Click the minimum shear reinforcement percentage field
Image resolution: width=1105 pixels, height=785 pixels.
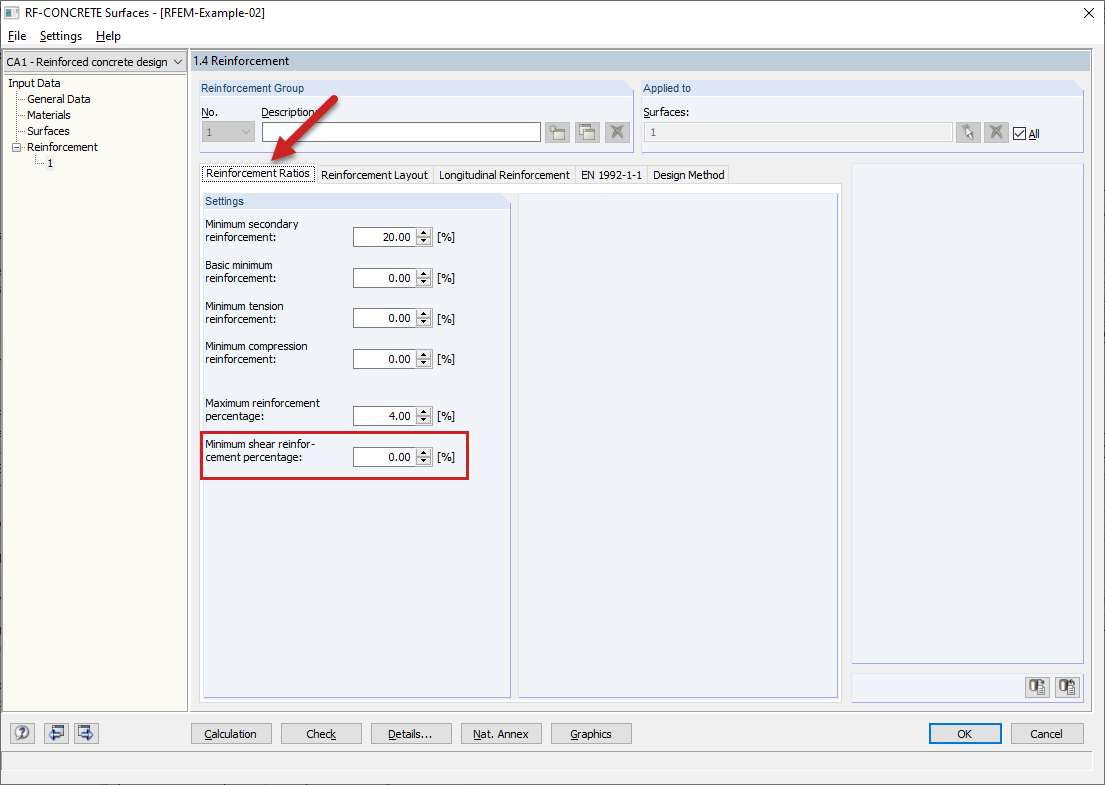pos(385,457)
